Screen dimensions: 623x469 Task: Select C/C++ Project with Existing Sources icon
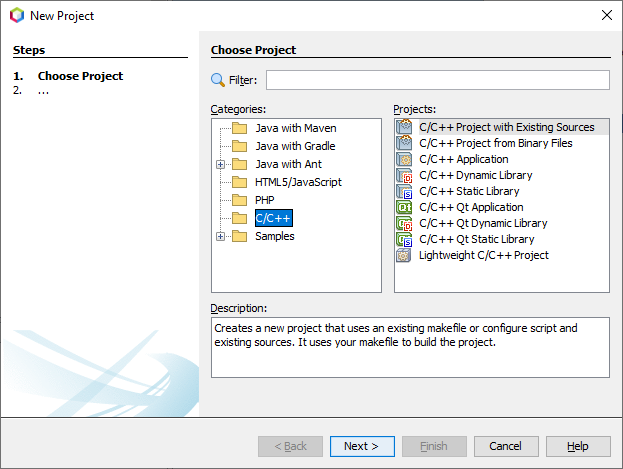404,127
